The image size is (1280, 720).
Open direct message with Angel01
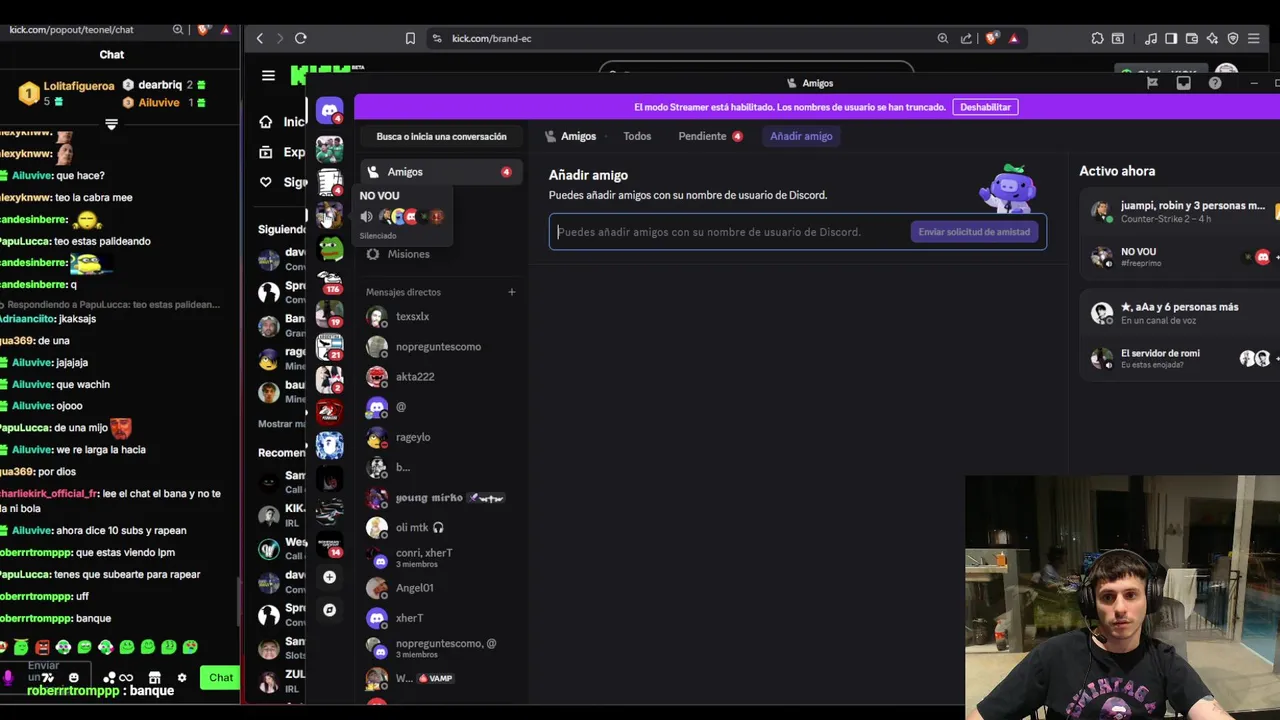[440, 588]
